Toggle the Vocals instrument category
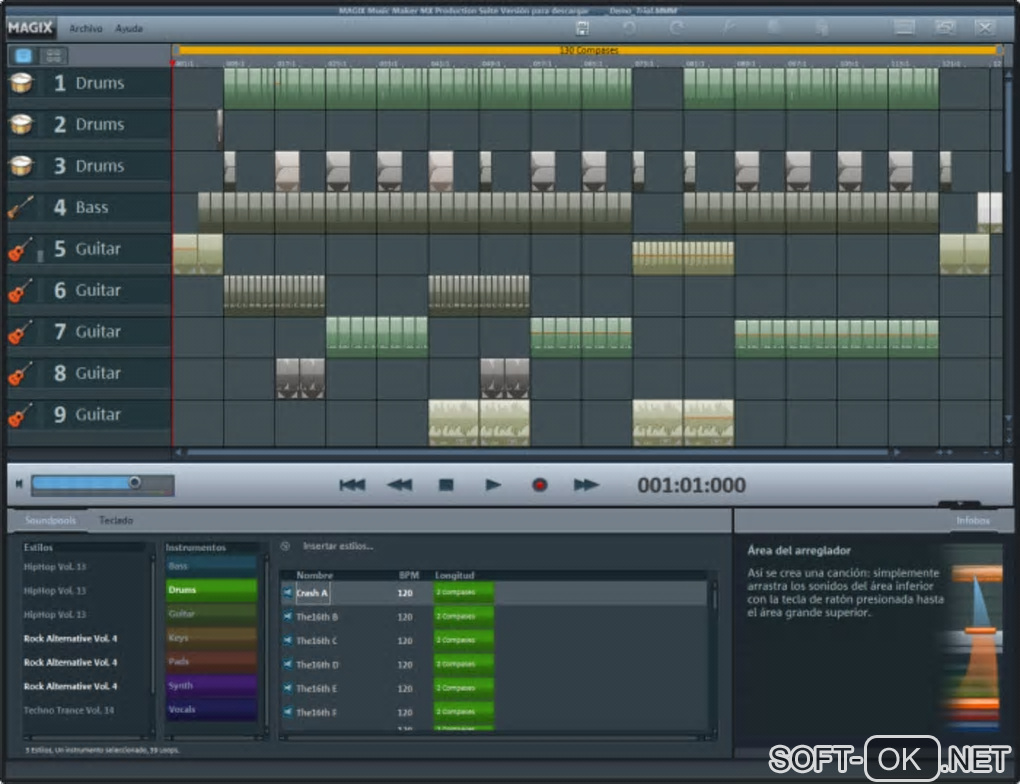This screenshot has width=1020, height=784. (x=211, y=709)
